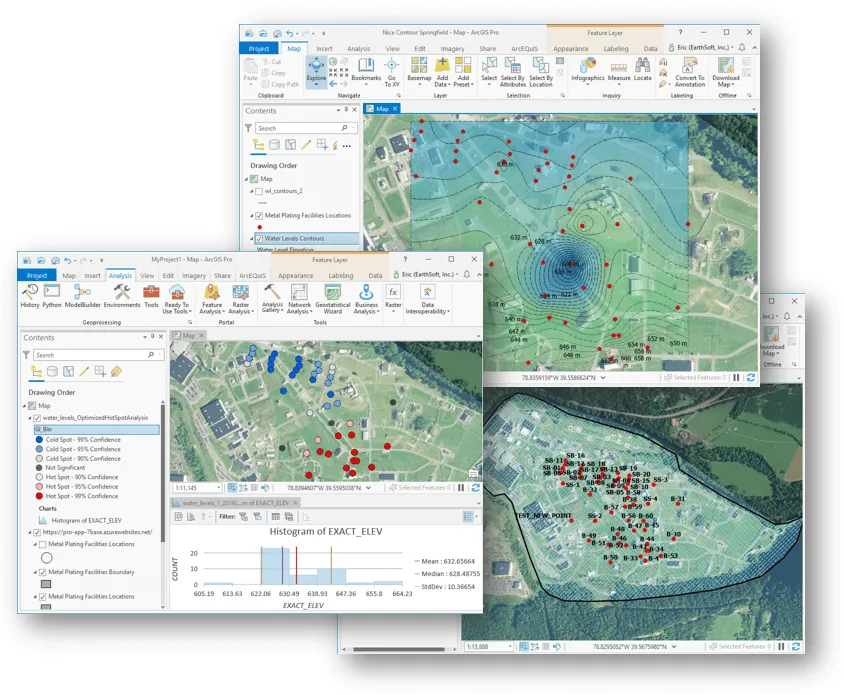Open the Basemap gallery in Springfield window
Viewport: 844px width, 695px height.
tap(419, 71)
